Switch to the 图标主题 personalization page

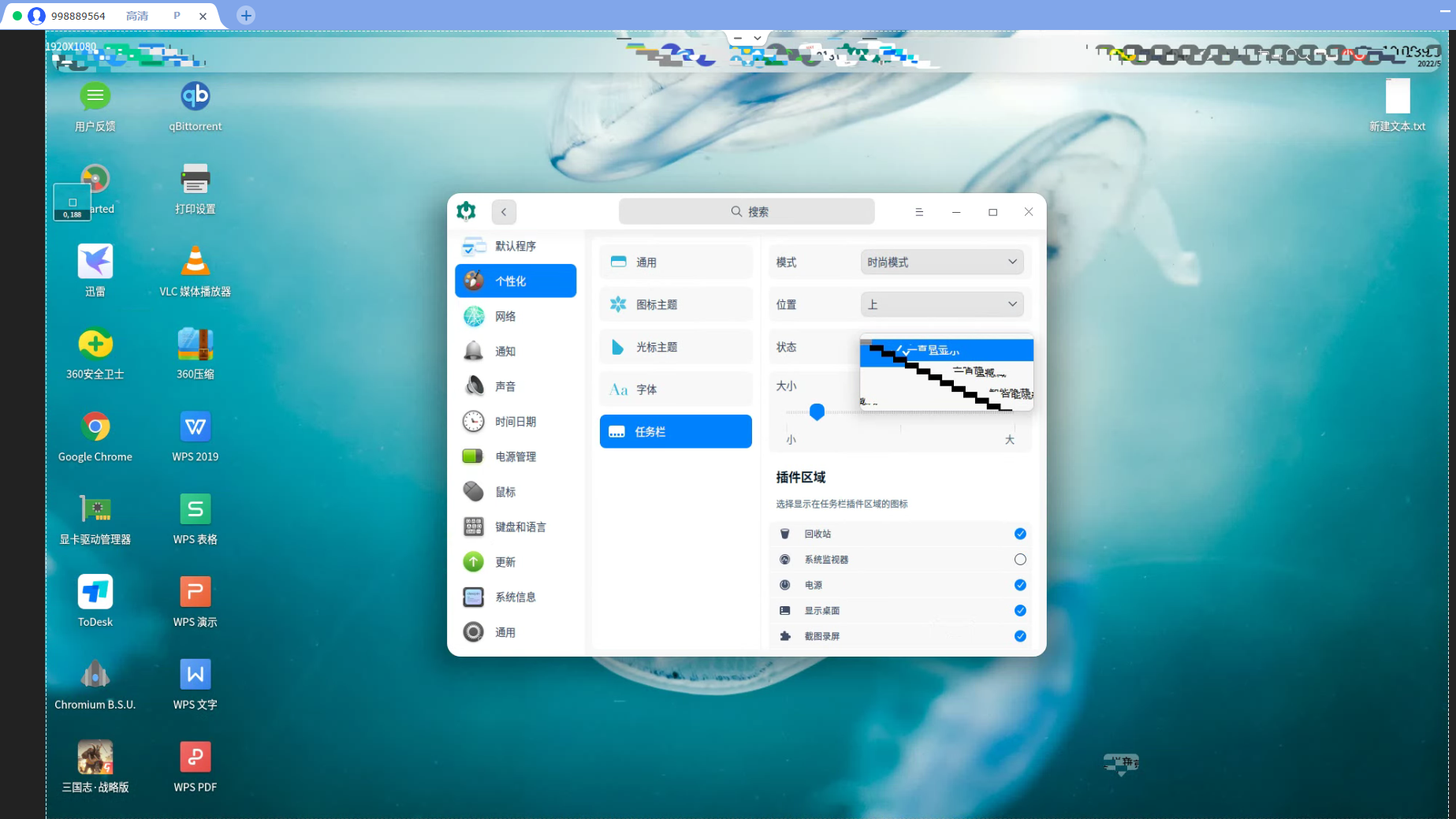(x=676, y=304)
